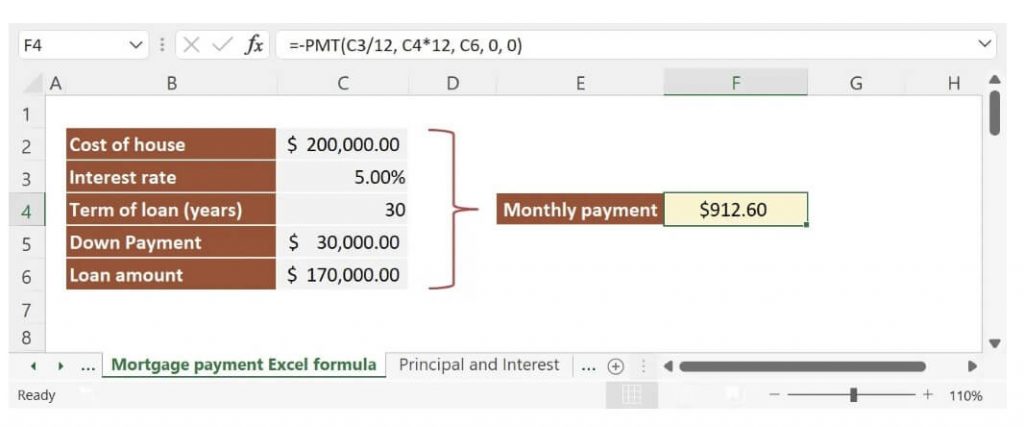This screenshot has height=427, width=1024.
Task: Confirm the formula with the checkmark icon
Action: click(x=222, y=45)
